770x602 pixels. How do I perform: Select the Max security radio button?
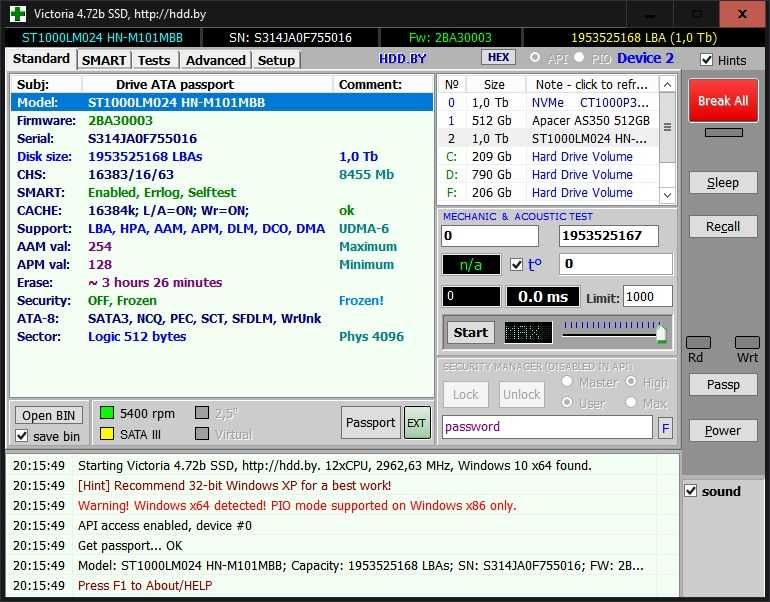(x=631, y=402)
